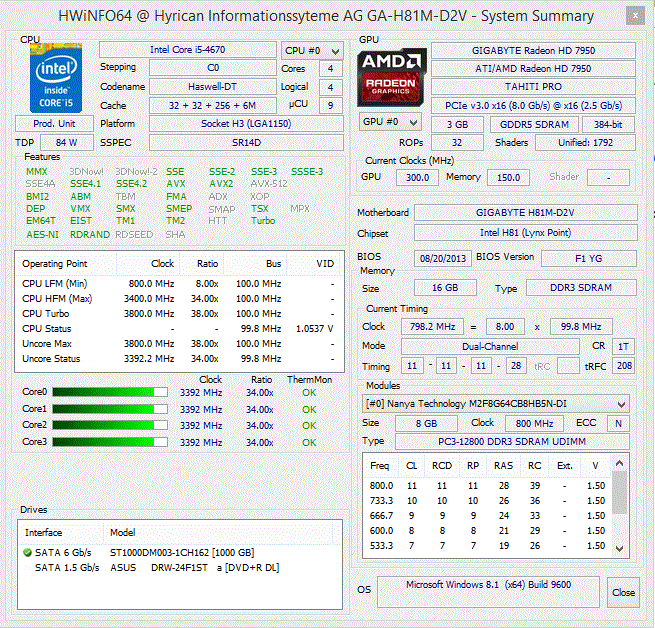The image size is (655, 628).
Task: Click the Core0 usage bar
Action: pyautogui.click(x=110, y=392)
